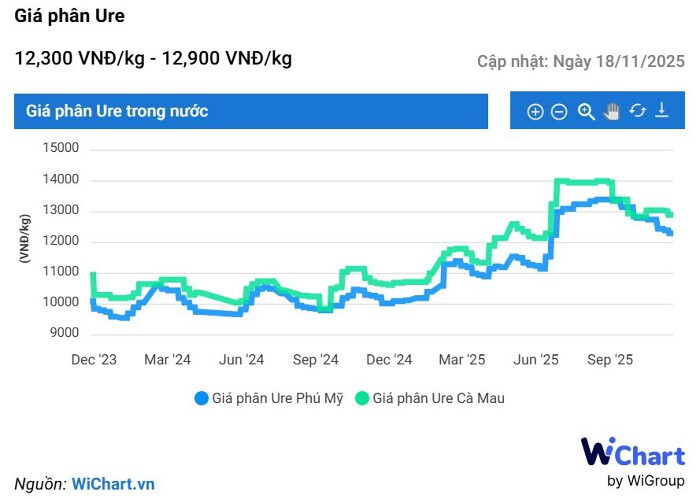Zoom in on the chart with the plus icon
700x499 pixels.
tap(535, 112)
